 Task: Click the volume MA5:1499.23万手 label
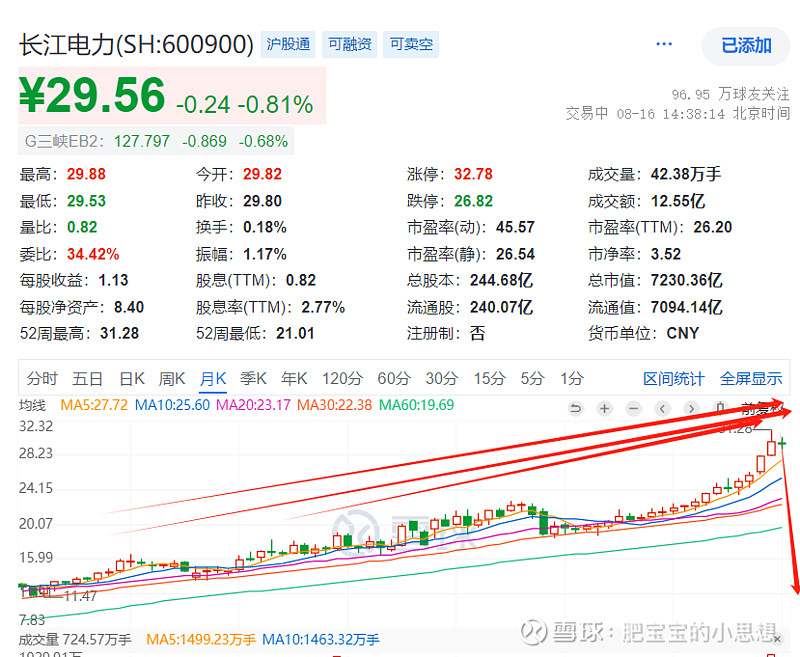(x=201, y=639)
